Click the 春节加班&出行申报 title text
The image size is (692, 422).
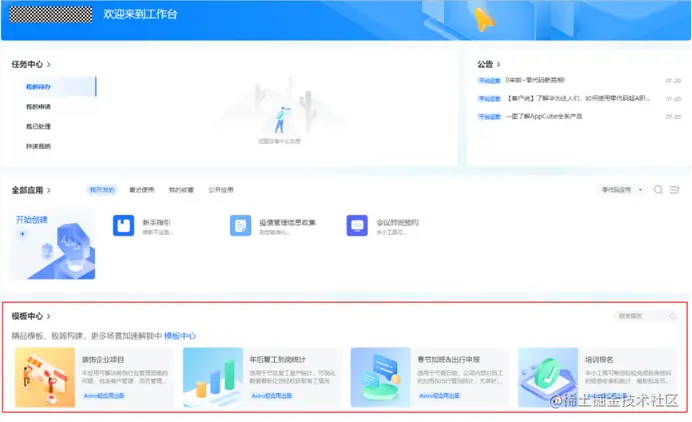(x=448, y=360)
